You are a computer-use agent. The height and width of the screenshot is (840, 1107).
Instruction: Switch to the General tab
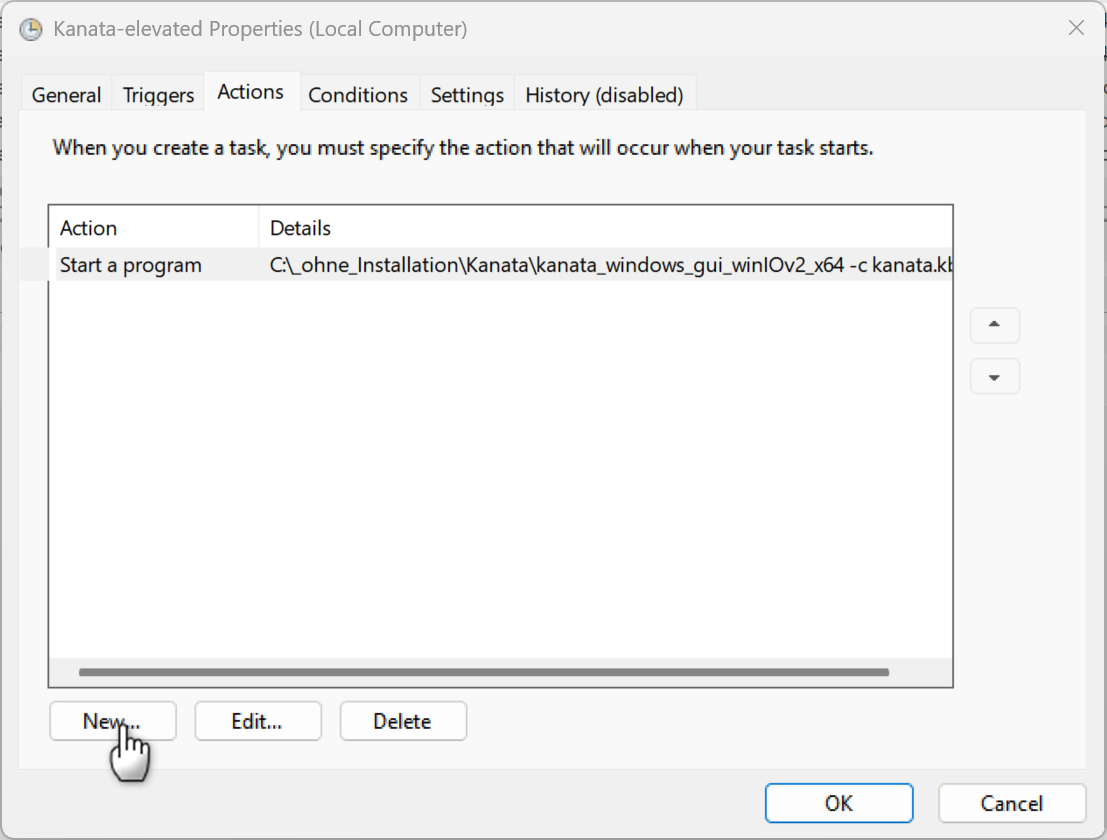point(66,95)
